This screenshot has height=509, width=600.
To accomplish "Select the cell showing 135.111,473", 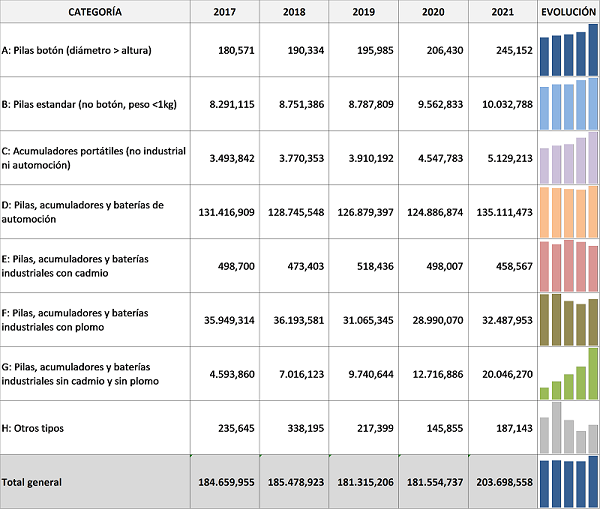I will [x=504, y=212].
